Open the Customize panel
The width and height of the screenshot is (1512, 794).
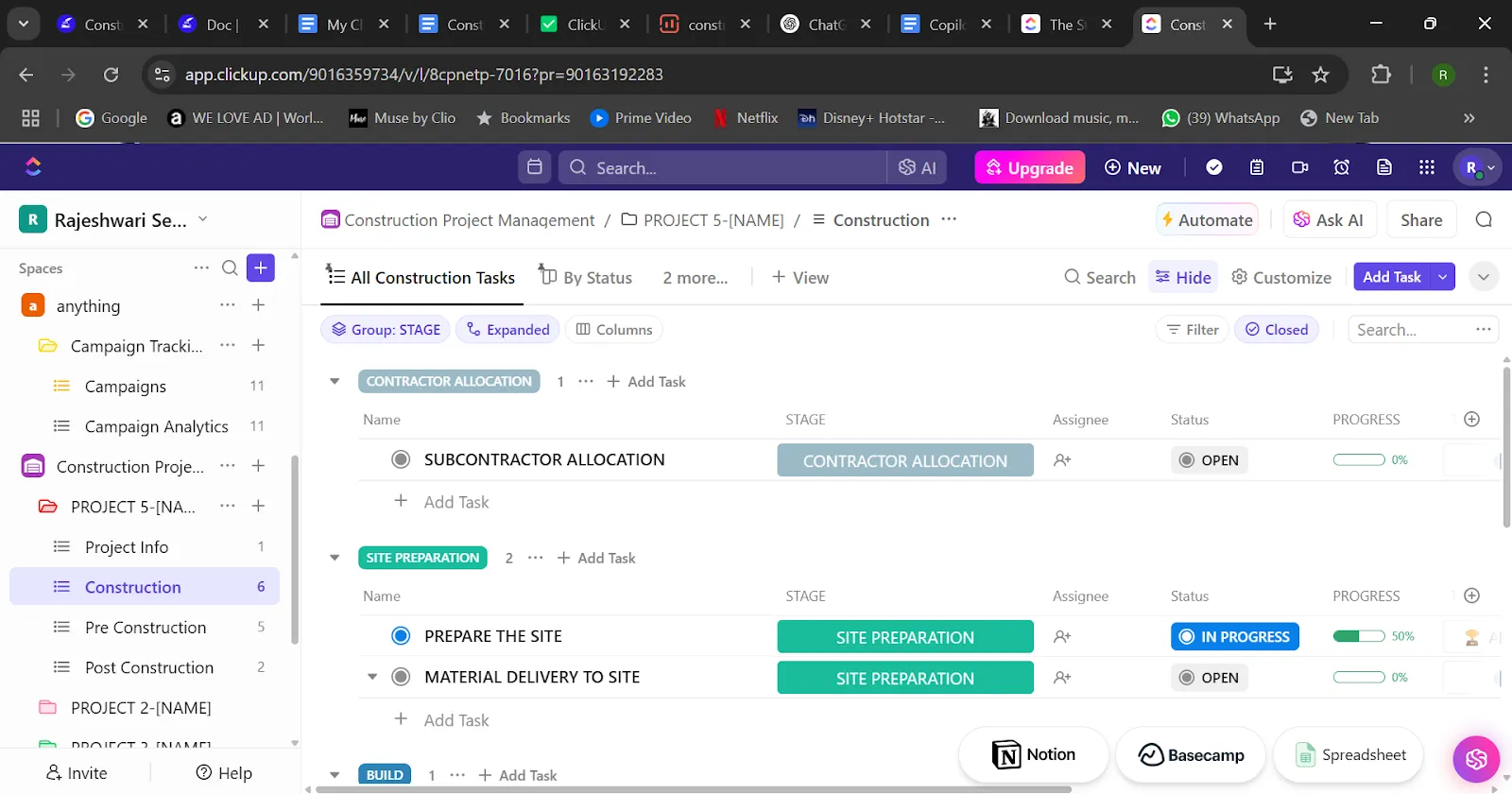(x=1281, y=277)
